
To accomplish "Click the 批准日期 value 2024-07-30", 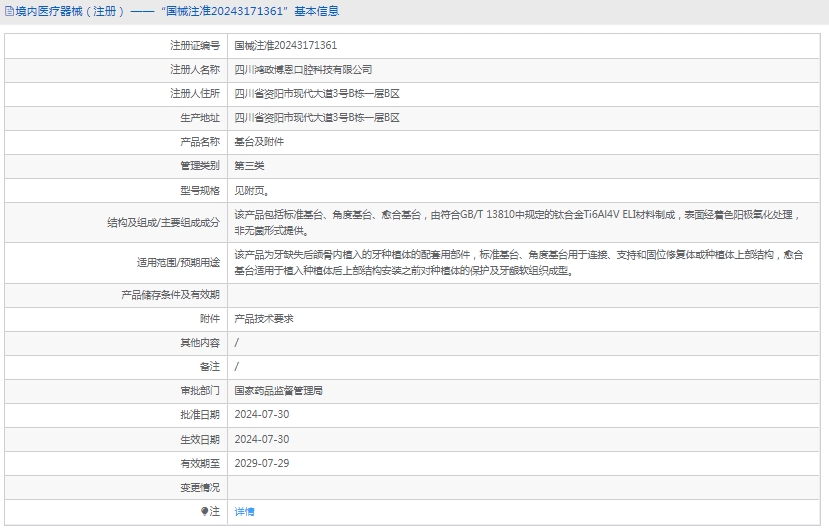I will click(x=262, y=415).
